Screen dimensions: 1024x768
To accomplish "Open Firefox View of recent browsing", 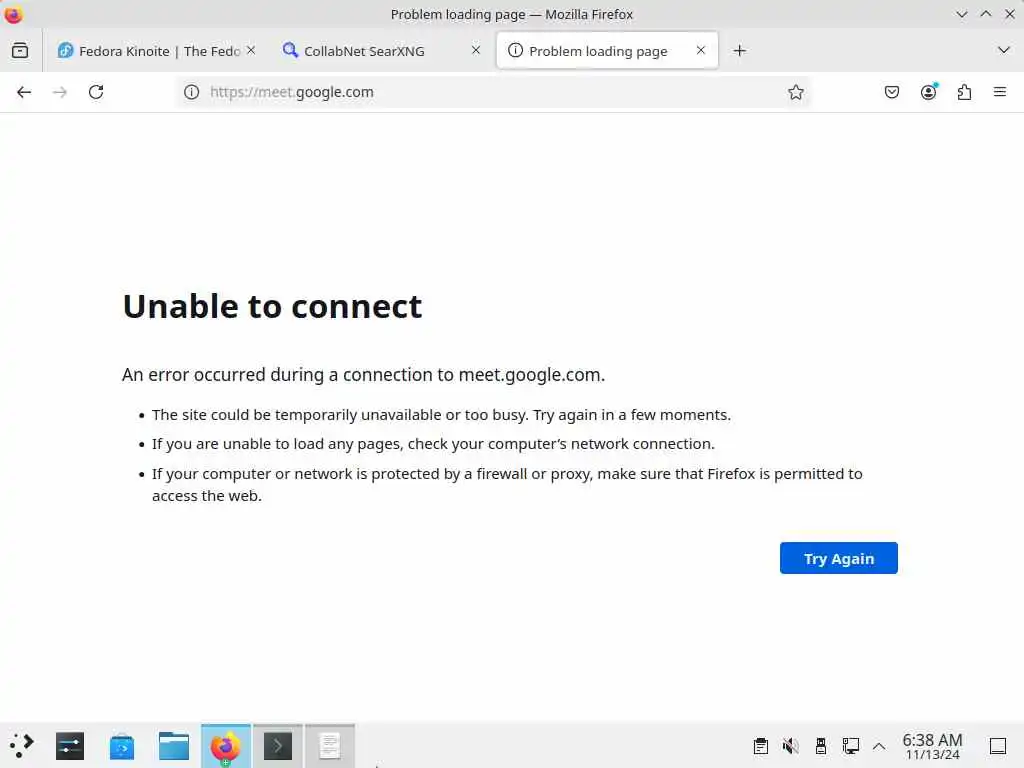I will pos(20,50).
